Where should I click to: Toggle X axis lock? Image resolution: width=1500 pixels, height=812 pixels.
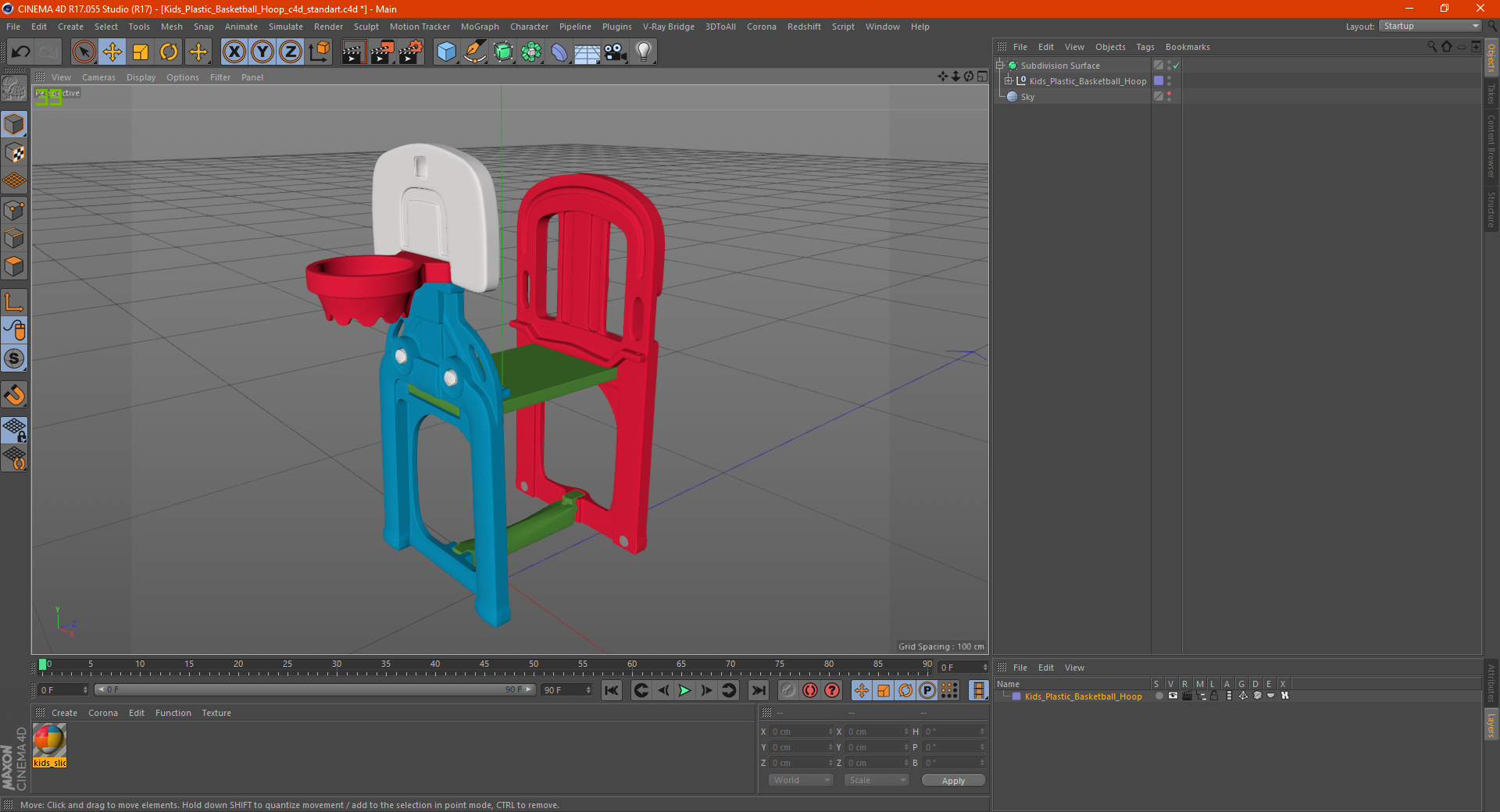coord(234,52)
